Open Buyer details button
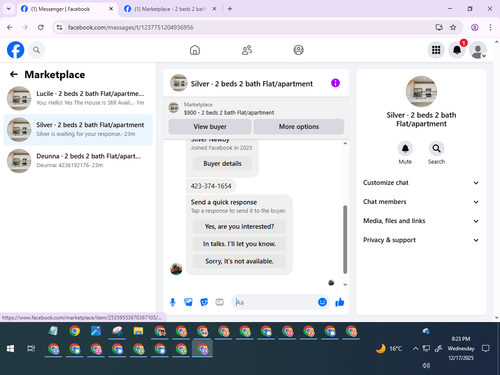Screen dimensions: 500x375 click(x=222, y=164)
